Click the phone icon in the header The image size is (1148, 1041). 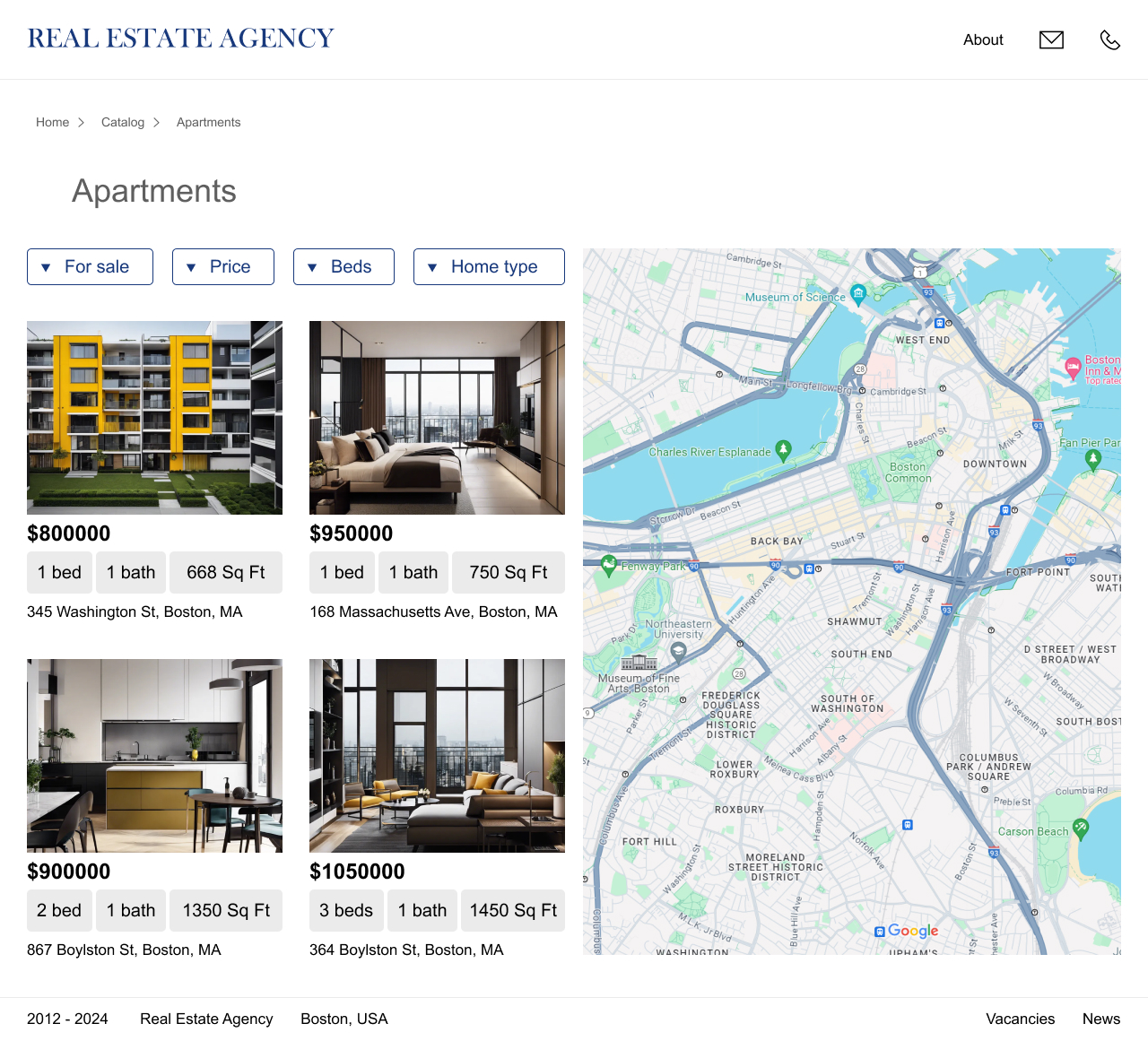(1110, 39)
